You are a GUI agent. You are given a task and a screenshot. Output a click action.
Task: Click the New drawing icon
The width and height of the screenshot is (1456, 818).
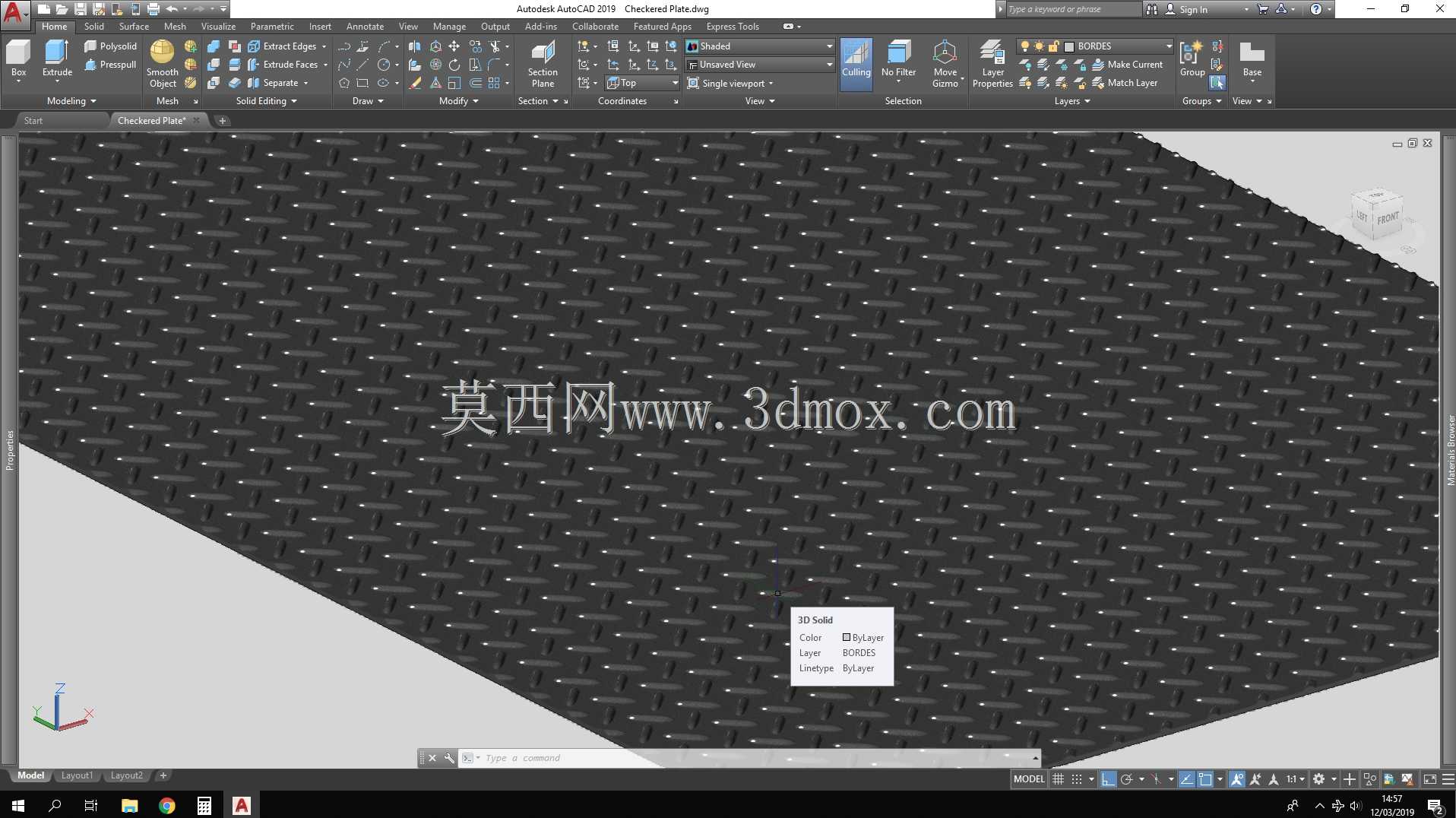[x=43, y=9]
